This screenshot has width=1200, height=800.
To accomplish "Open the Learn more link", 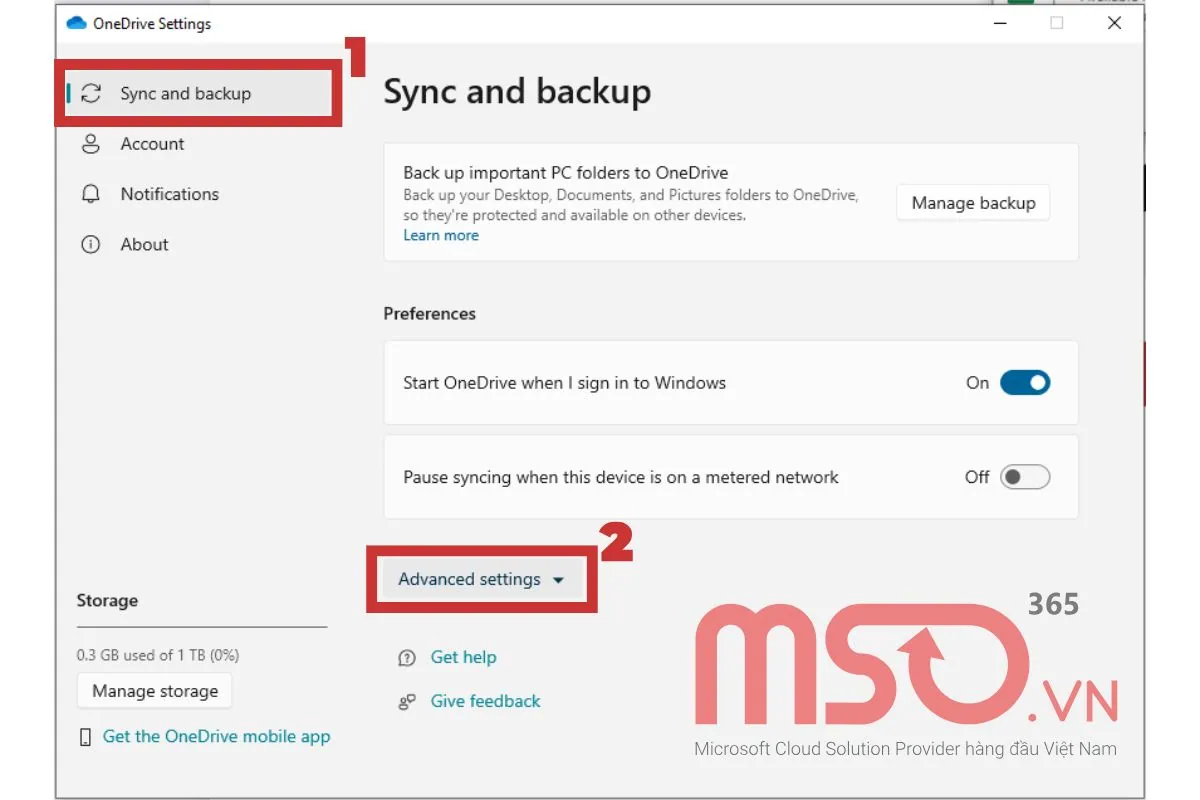I will point(441,236).
